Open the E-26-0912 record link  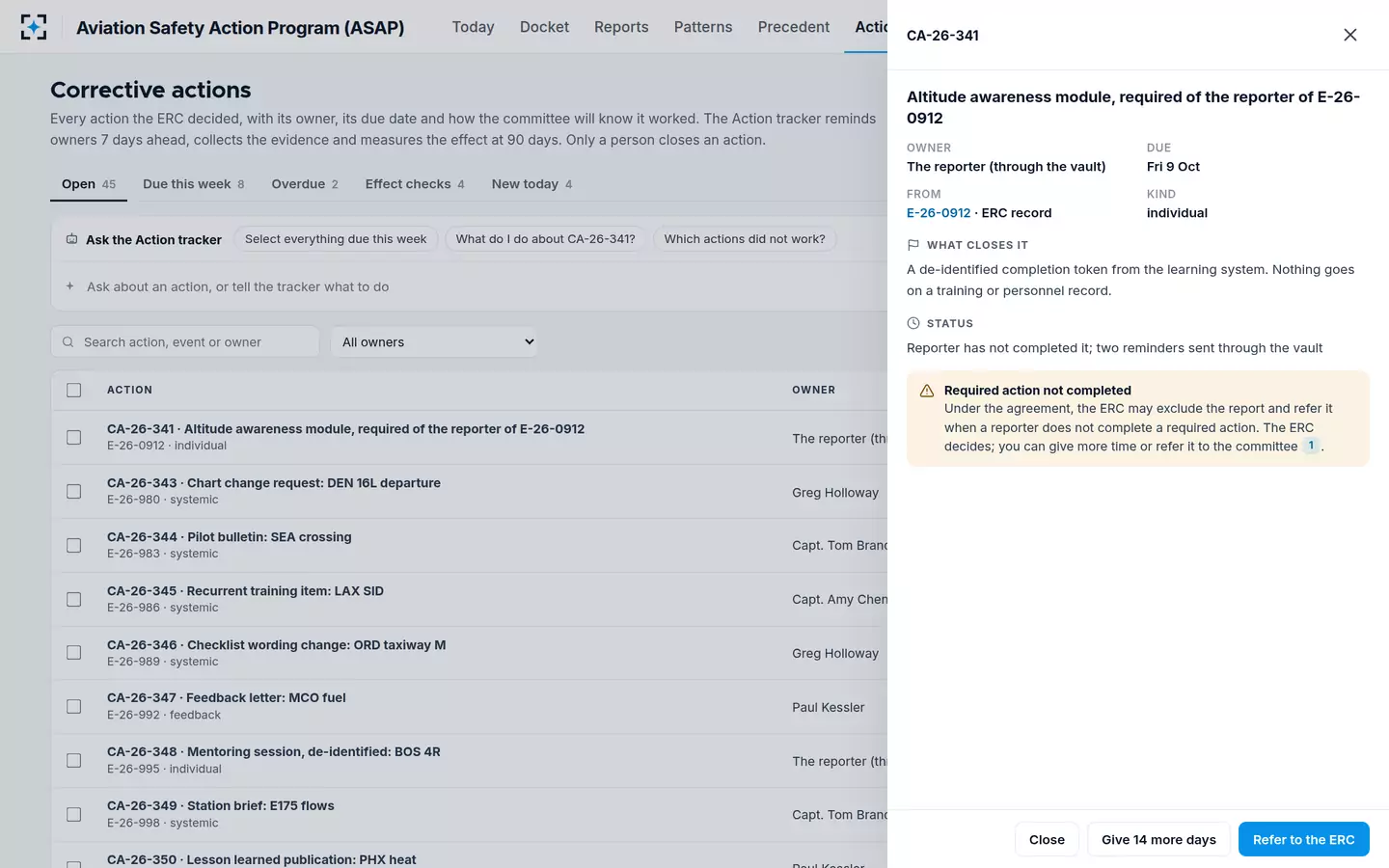(939, 213)
